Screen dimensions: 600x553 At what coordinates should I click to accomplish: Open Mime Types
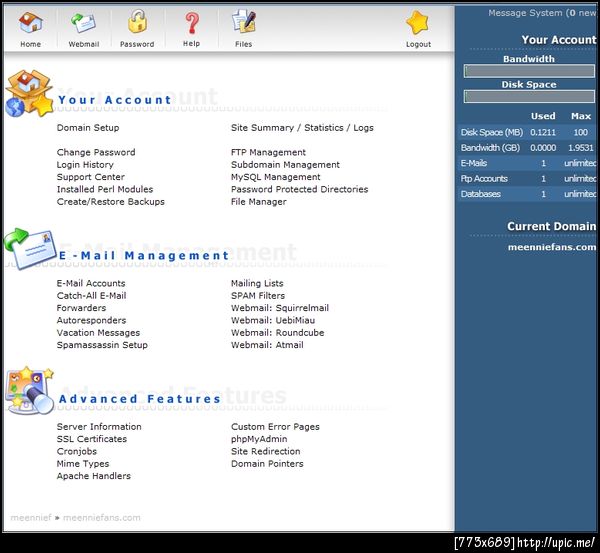(x=83, y=464)
